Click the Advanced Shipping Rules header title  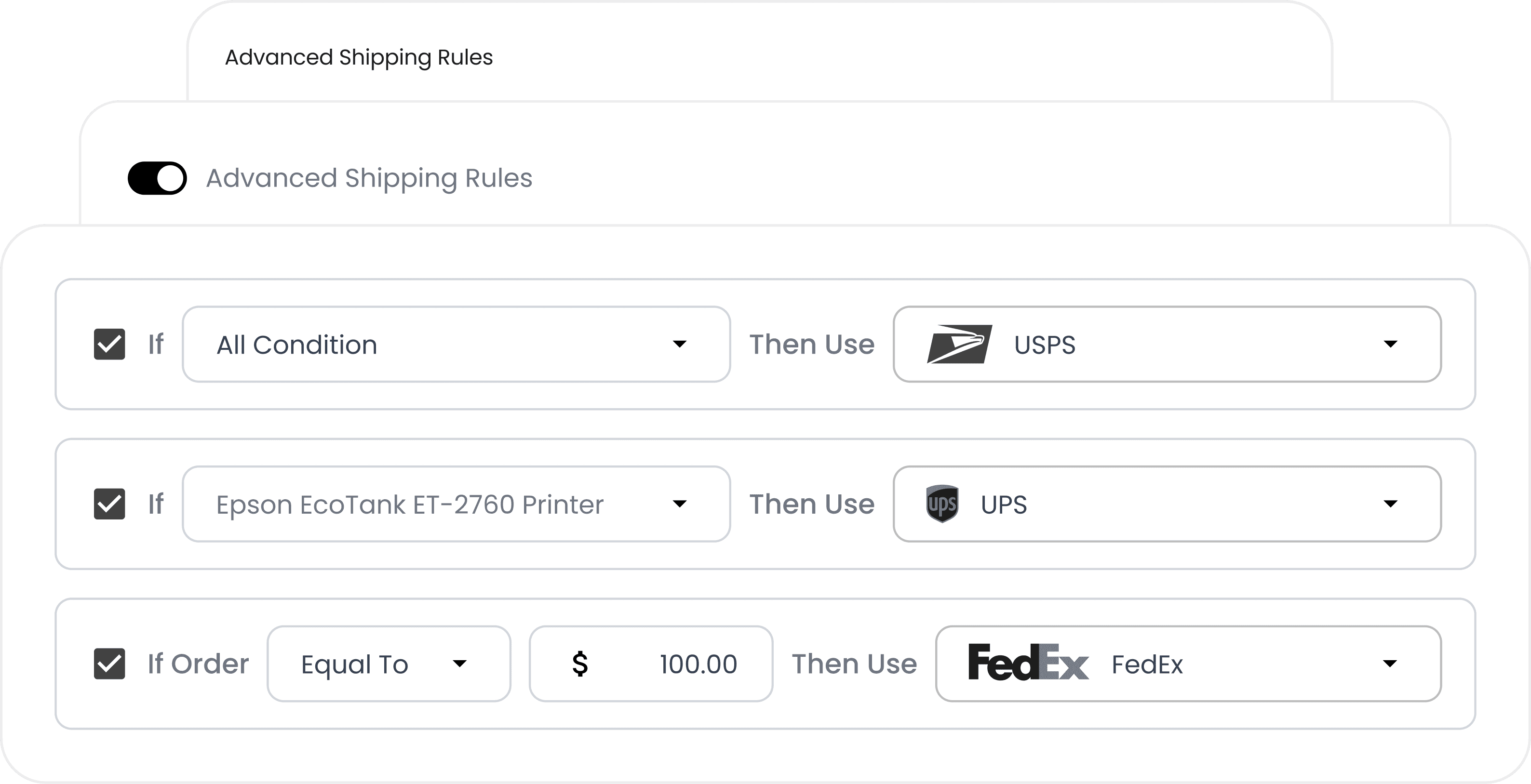pyautogui.click(x=359, y=58)
